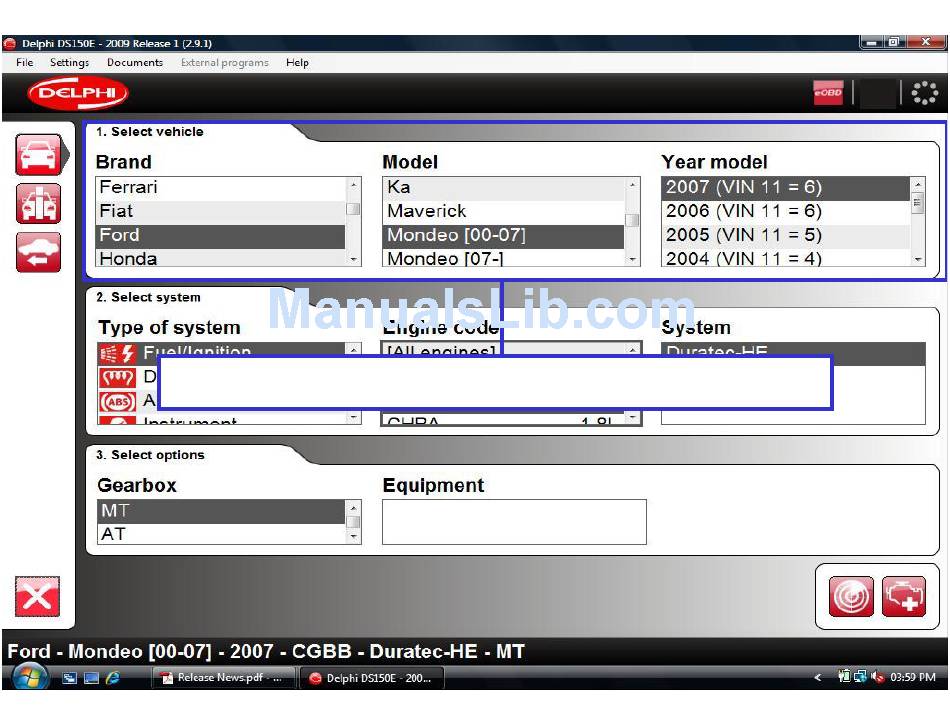Open the File menu
The height and width of the screenshot is (725, 950).
[25, 62]
